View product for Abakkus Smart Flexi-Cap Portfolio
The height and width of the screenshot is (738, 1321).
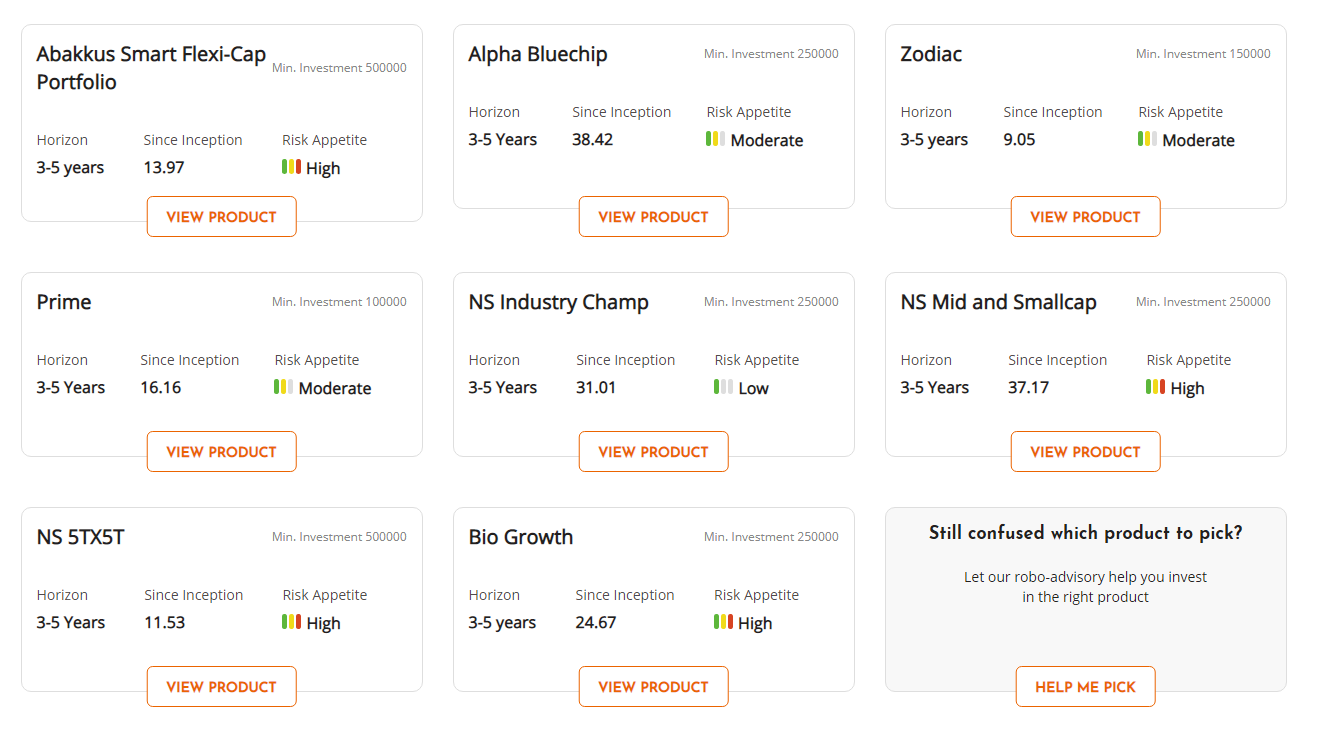(x=222, y=217)
